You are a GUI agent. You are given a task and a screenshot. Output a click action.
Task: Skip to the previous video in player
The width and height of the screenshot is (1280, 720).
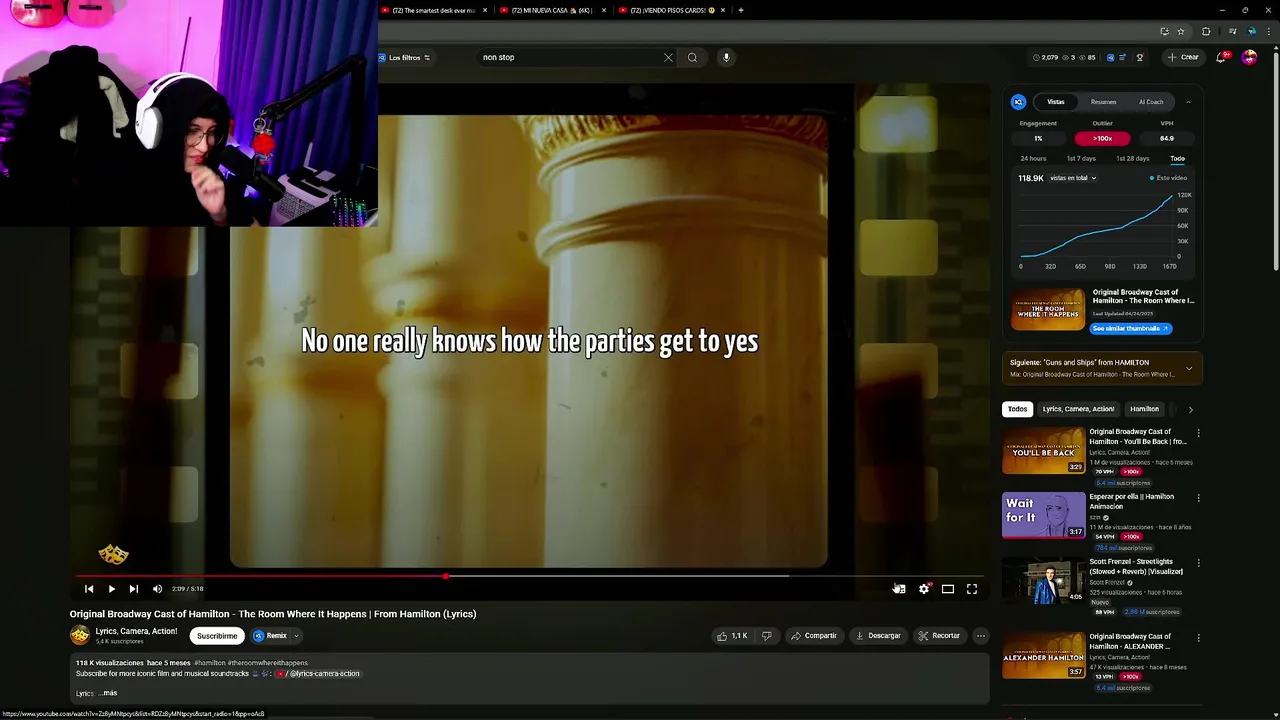(x=89, y=589)
